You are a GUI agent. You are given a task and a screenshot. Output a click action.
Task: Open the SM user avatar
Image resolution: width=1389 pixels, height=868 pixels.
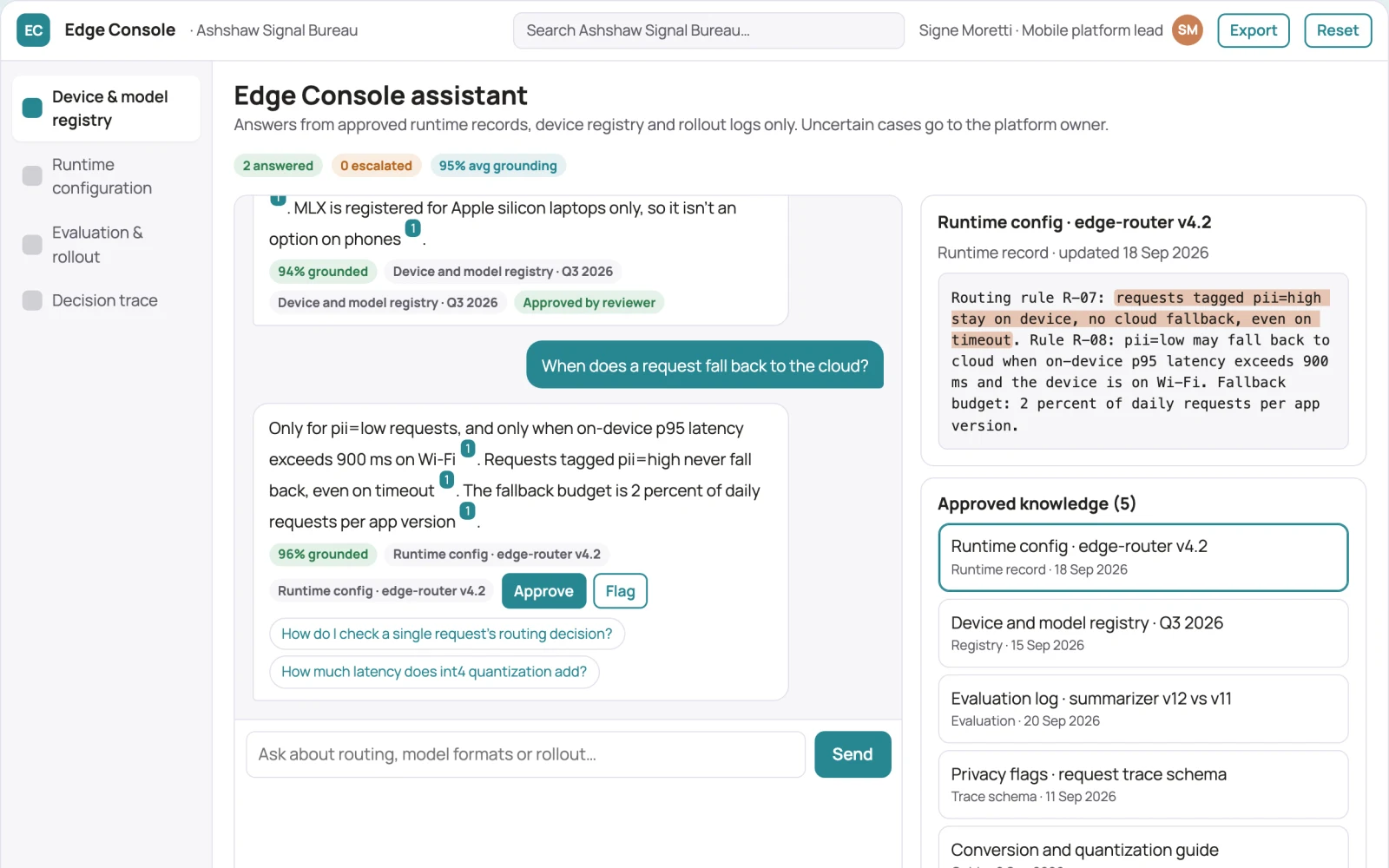tap(1188, 30)
